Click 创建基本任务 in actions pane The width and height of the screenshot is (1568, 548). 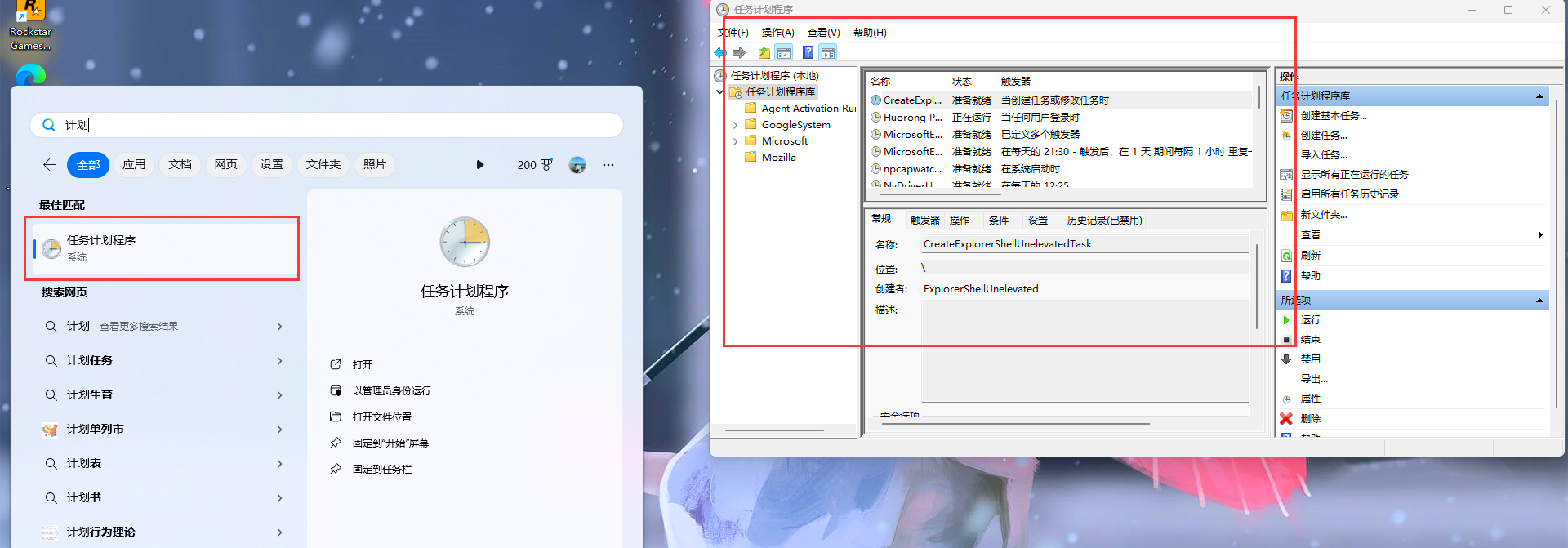coord(1333,116)
